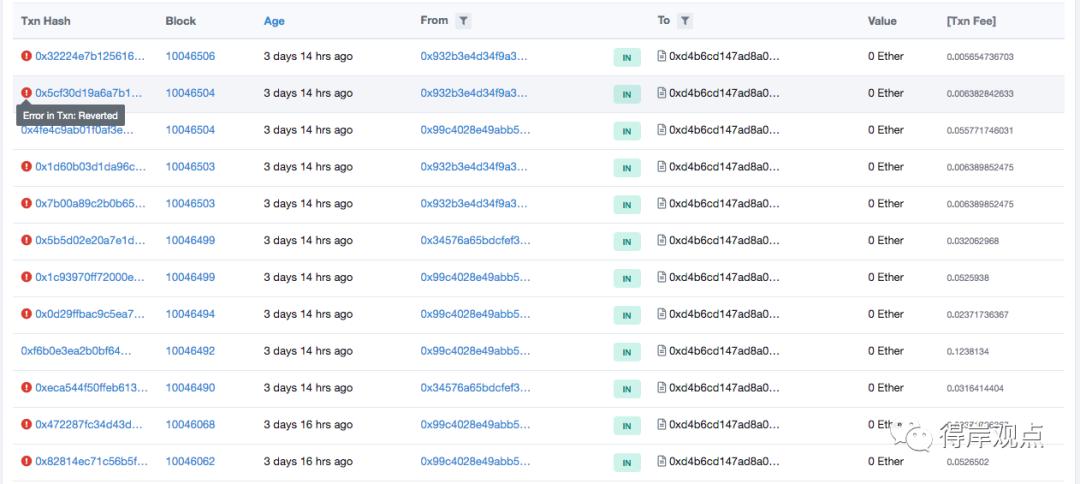The width and height of the screenshot is (1080, 484).
Task: Open transaction 0x1c93970ff72000e
Action: click(90, 277)
